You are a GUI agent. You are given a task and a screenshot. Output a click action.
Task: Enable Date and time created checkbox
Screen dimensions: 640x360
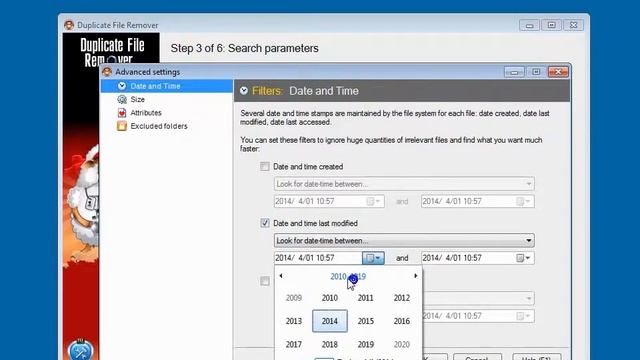click(265, 167)
